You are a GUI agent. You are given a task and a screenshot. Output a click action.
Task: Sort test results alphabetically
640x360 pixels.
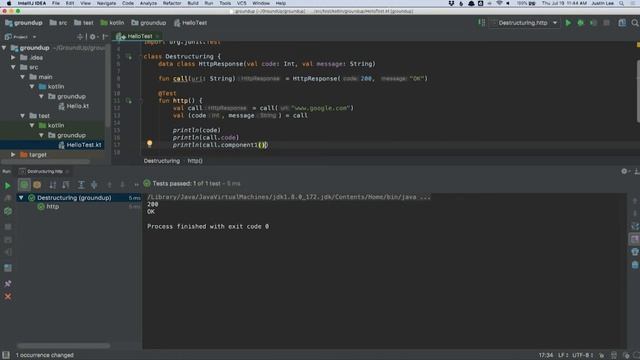[53, 185]
